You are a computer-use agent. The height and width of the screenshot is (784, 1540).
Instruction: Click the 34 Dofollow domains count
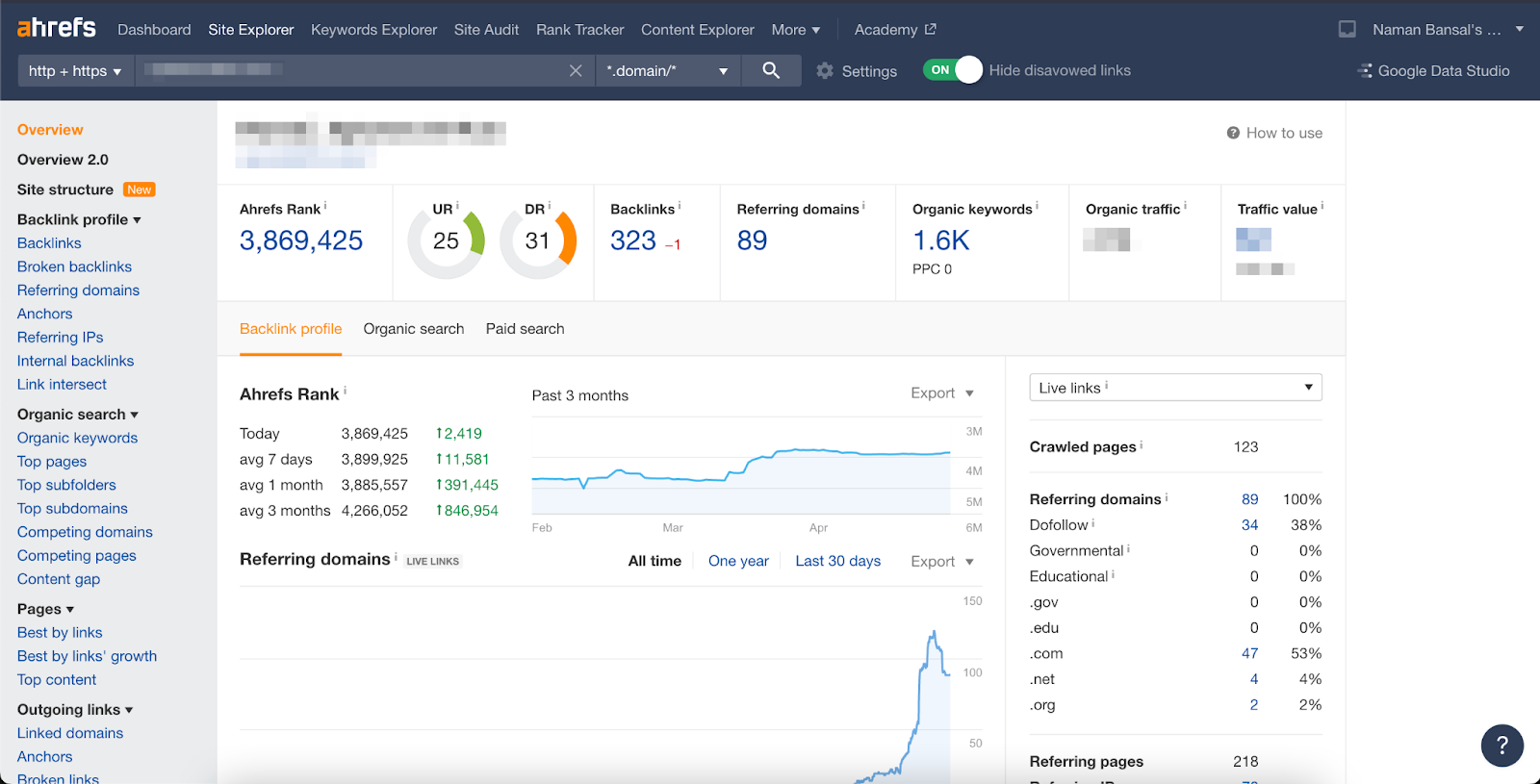click(1249, 525)
